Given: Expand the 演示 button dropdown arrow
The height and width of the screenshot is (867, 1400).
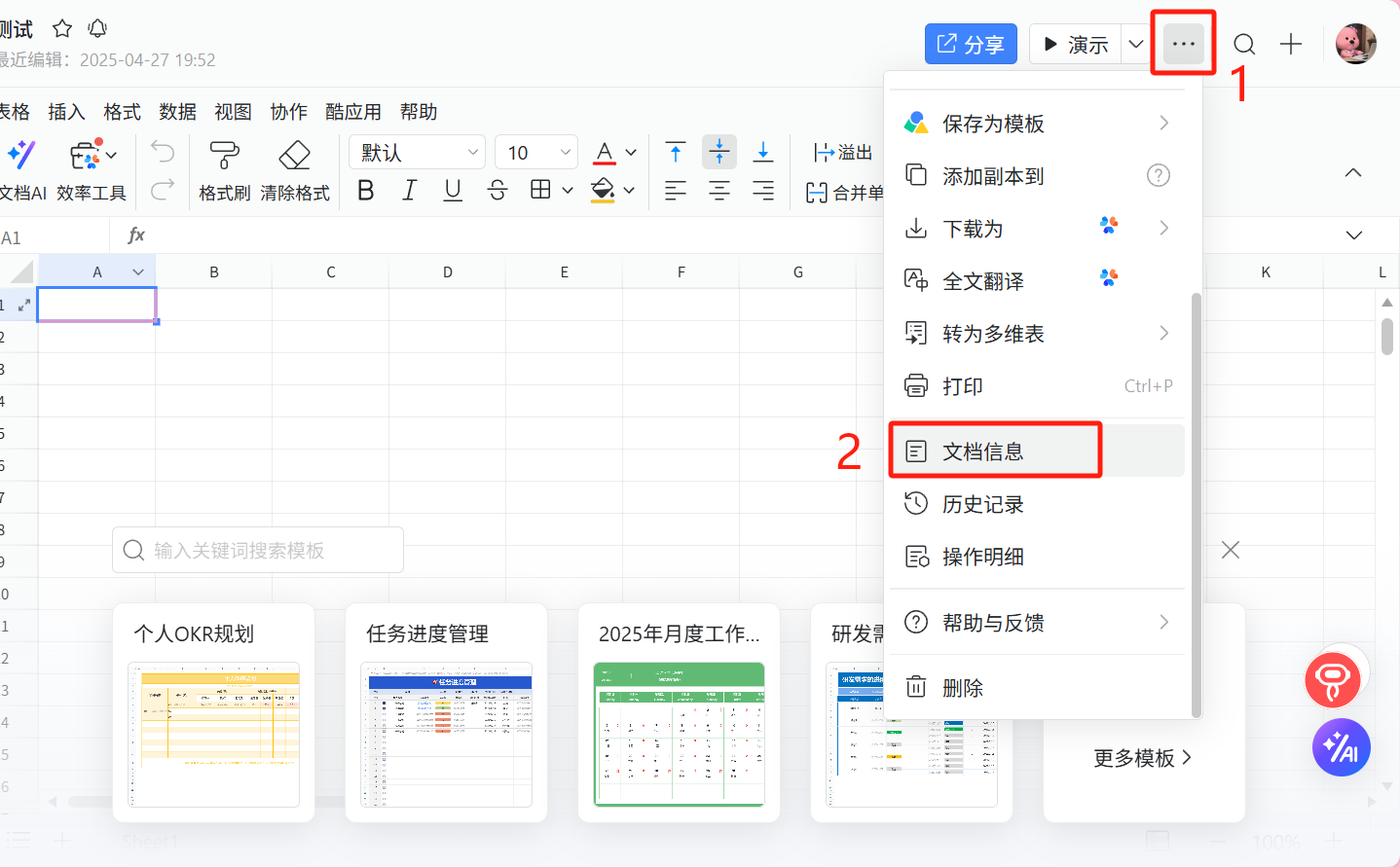Looking at the screenshot, I should (x=1135, y=45).
